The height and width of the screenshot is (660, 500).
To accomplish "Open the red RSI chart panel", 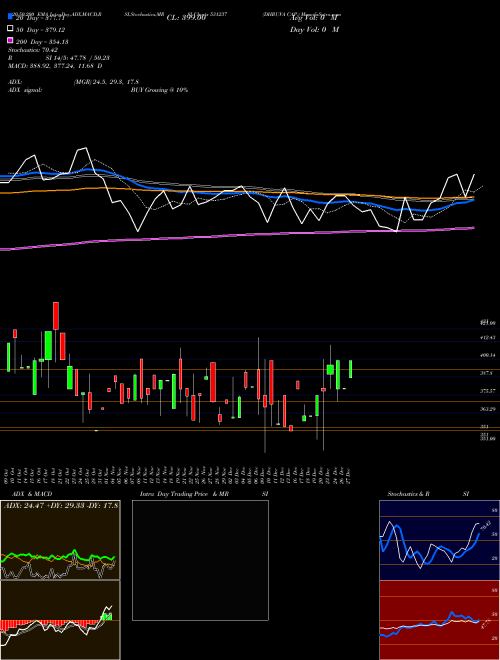I will point(439,620).
